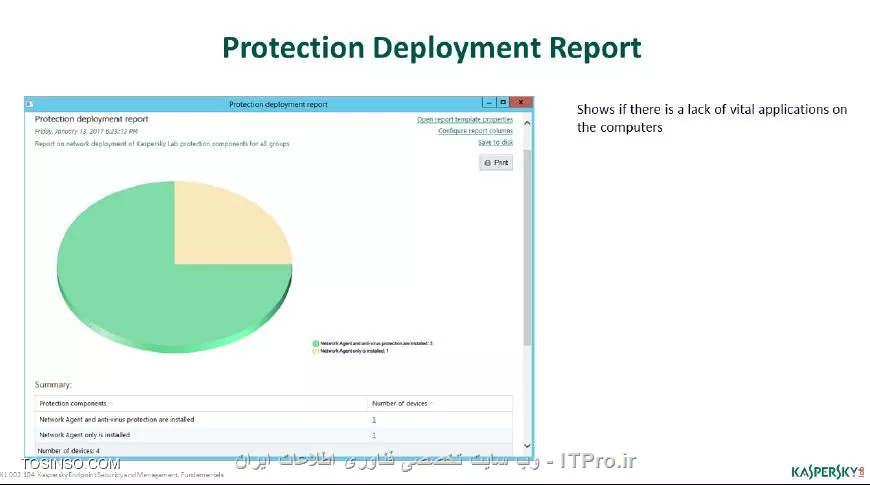Click the report date 'Friday, January 13, 2017' text
The image size is (870, 485).
tap(86, 132)
